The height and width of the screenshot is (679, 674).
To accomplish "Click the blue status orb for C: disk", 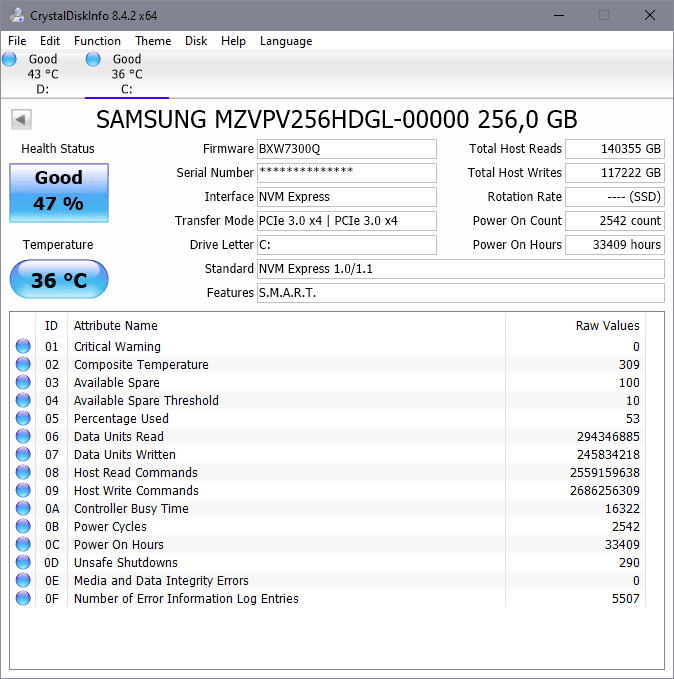I will [x=93, y=59].
